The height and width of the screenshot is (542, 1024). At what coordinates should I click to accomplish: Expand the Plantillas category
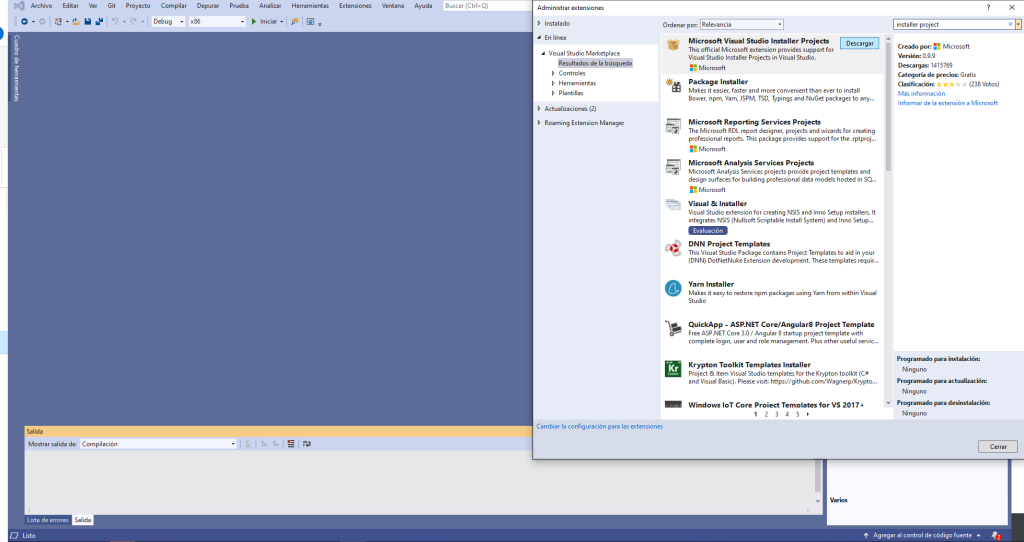553,93
